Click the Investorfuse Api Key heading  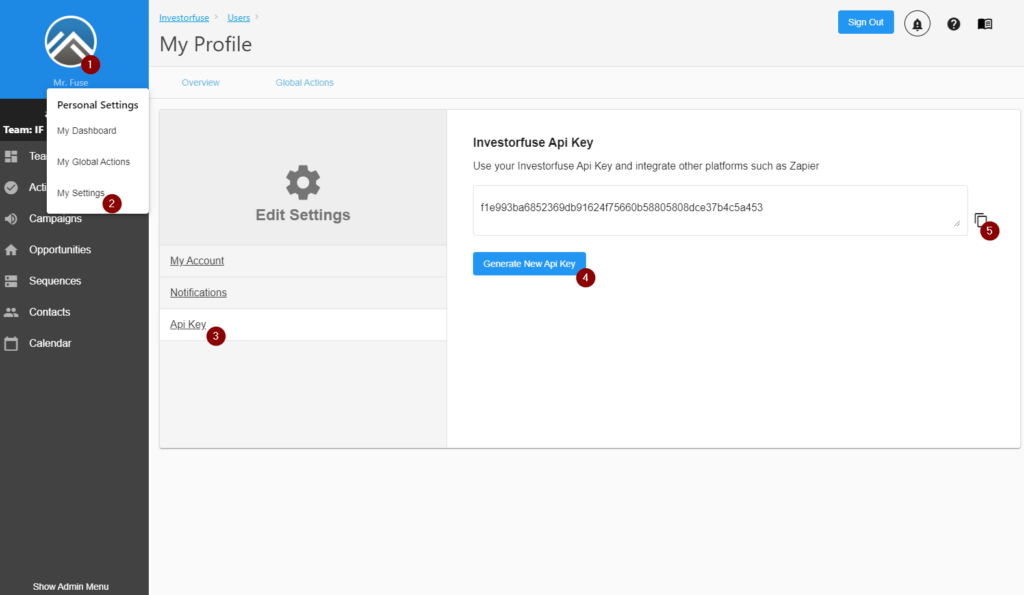(533, 142)
